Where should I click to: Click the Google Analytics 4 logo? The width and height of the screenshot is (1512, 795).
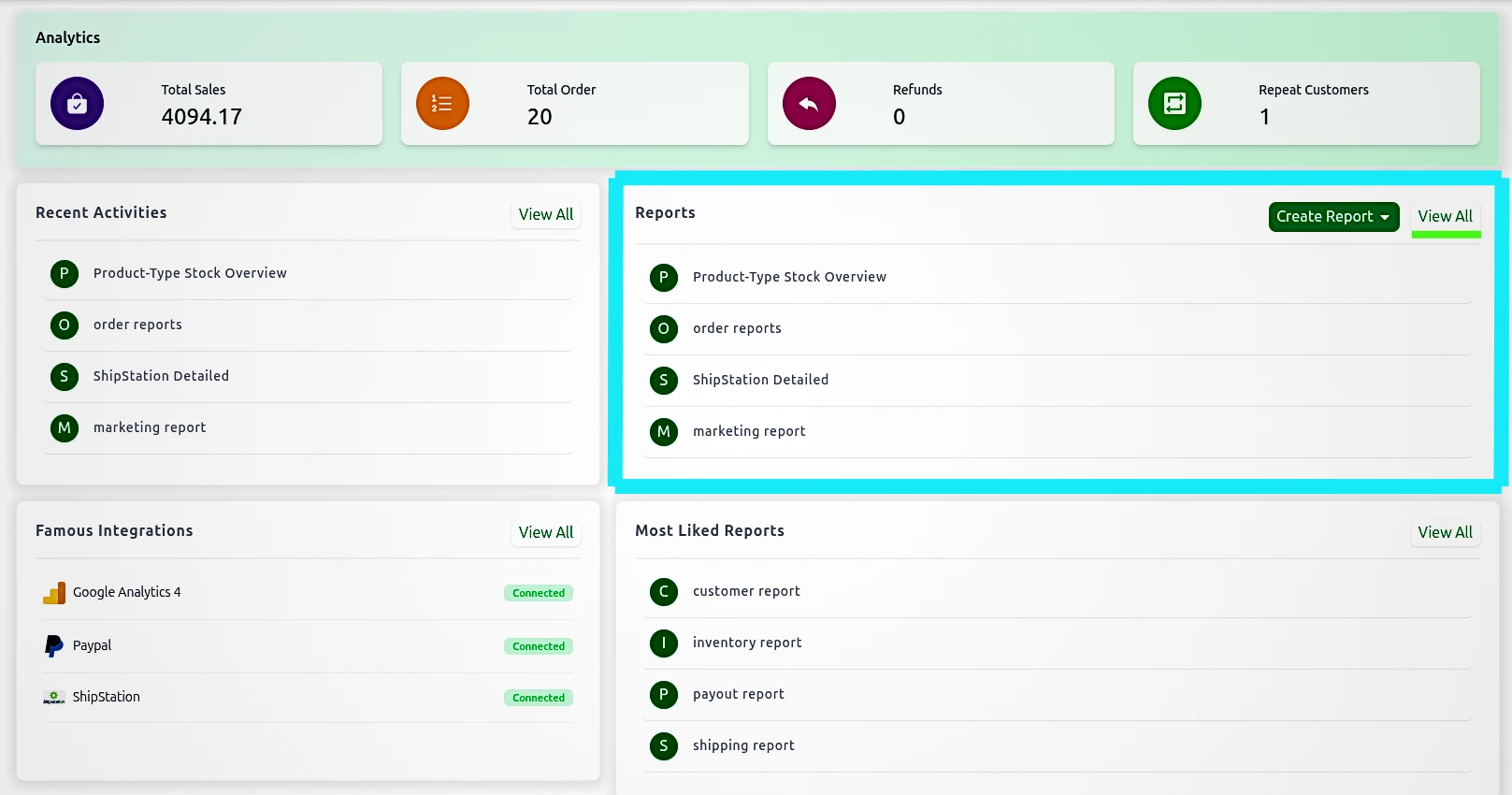pyautogui.click(x=54, y=593)
